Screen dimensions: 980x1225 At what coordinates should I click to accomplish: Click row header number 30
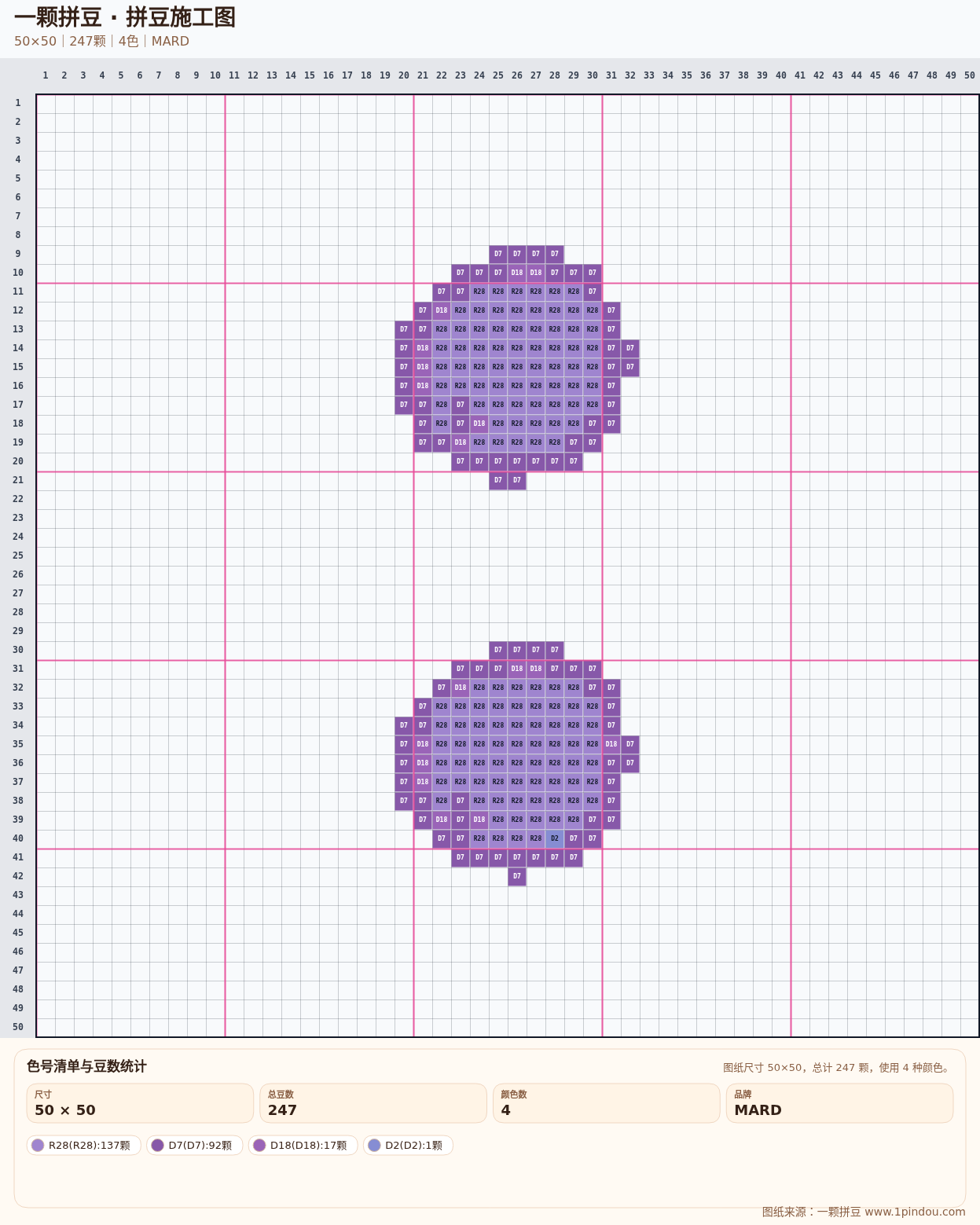18,650
